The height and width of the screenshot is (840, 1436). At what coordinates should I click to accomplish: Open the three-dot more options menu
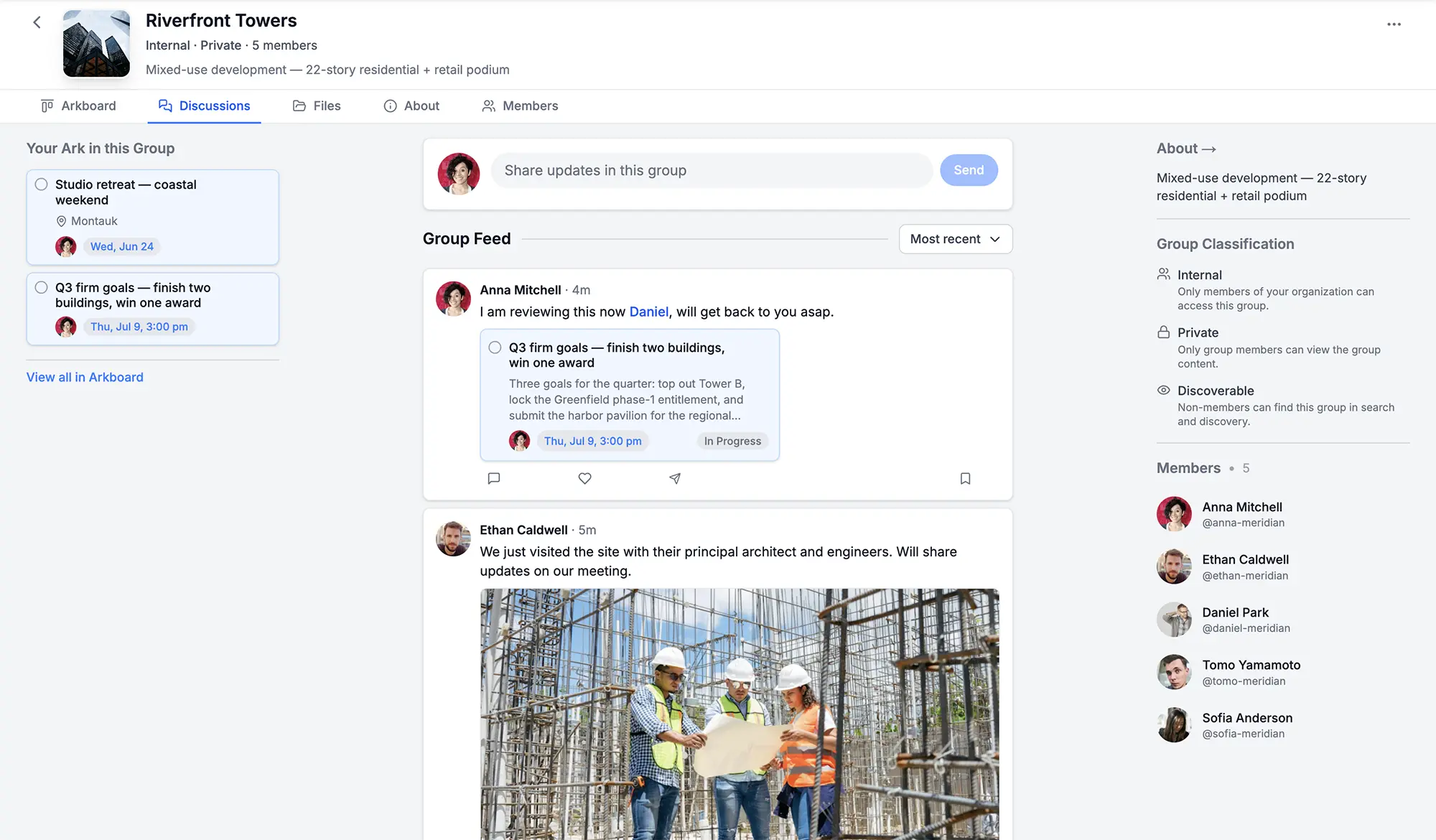1394,24
